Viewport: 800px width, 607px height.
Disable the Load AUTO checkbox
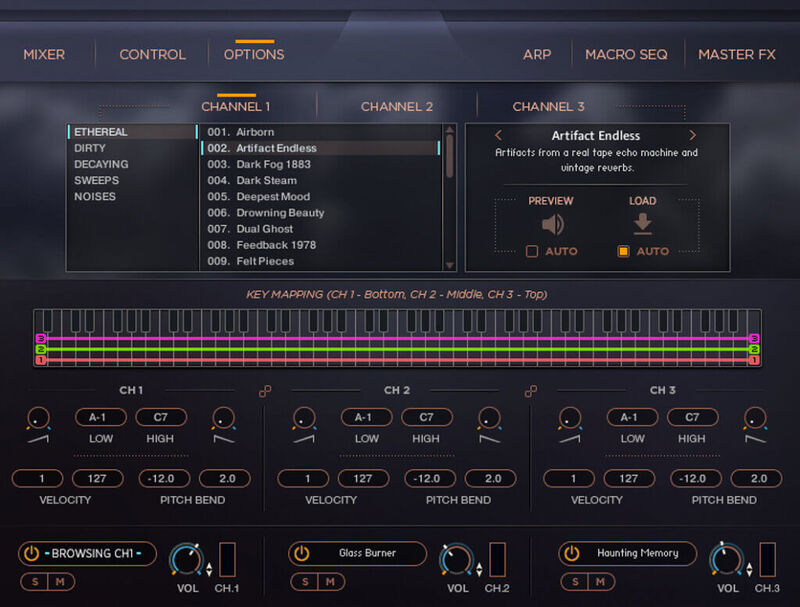(623, 251)
